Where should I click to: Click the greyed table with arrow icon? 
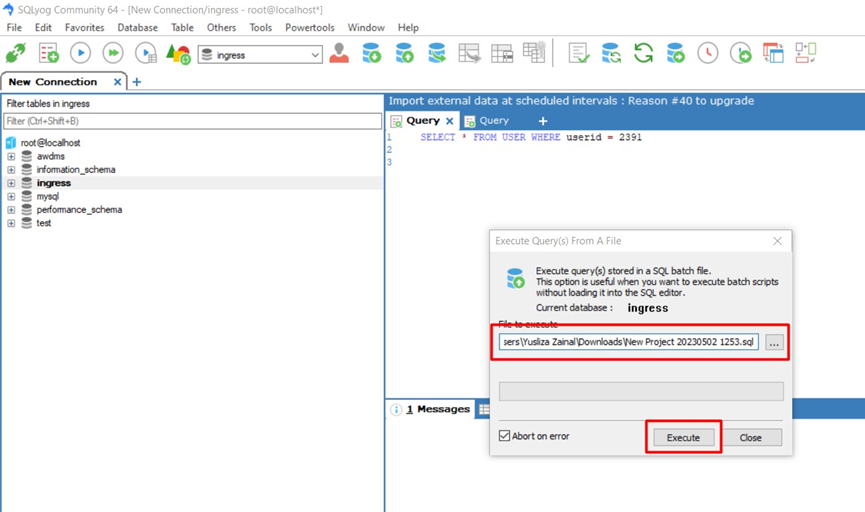[x=469, y=54]
